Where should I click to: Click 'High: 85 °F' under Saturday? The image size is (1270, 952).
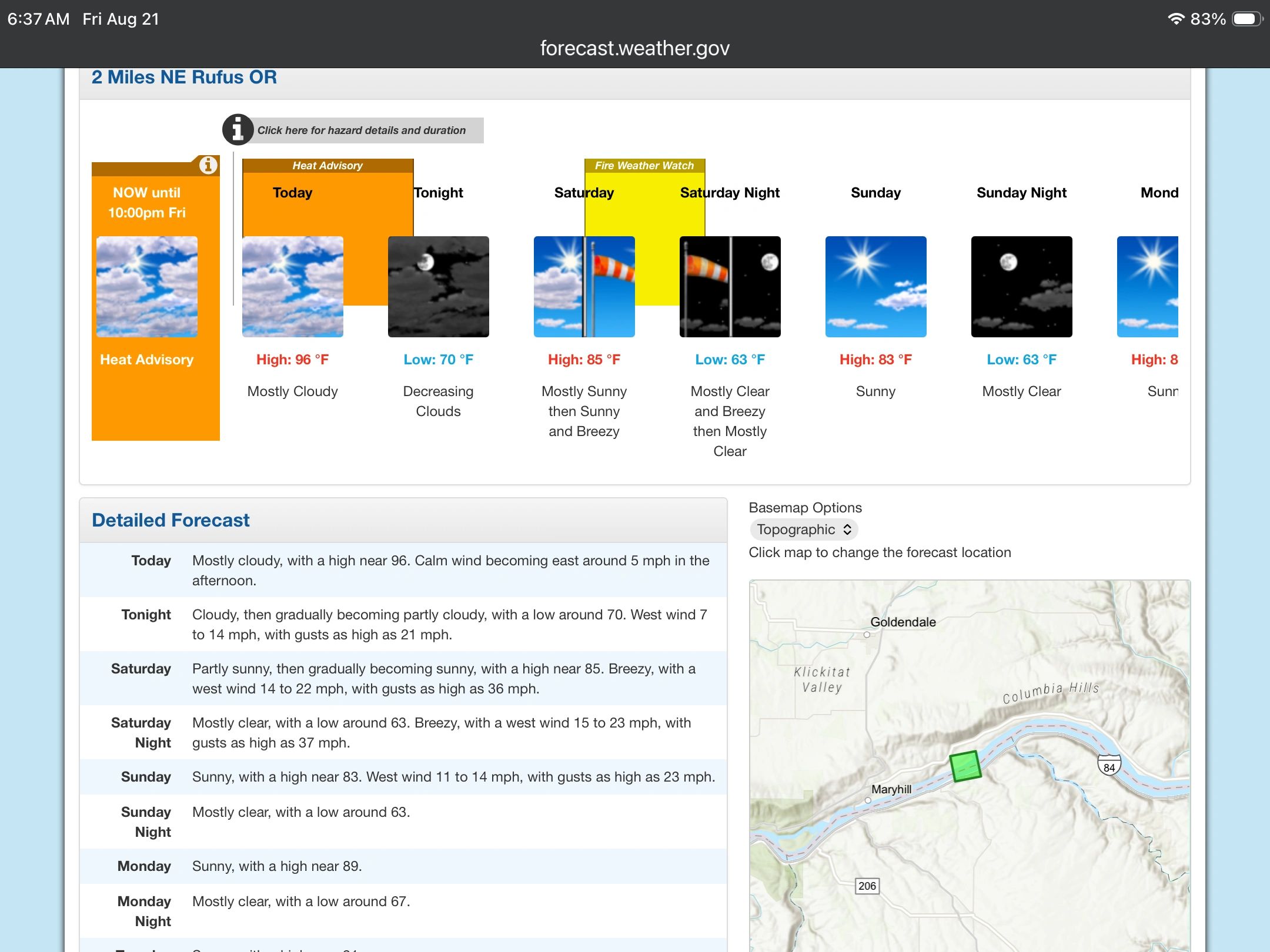pos(584,360)
